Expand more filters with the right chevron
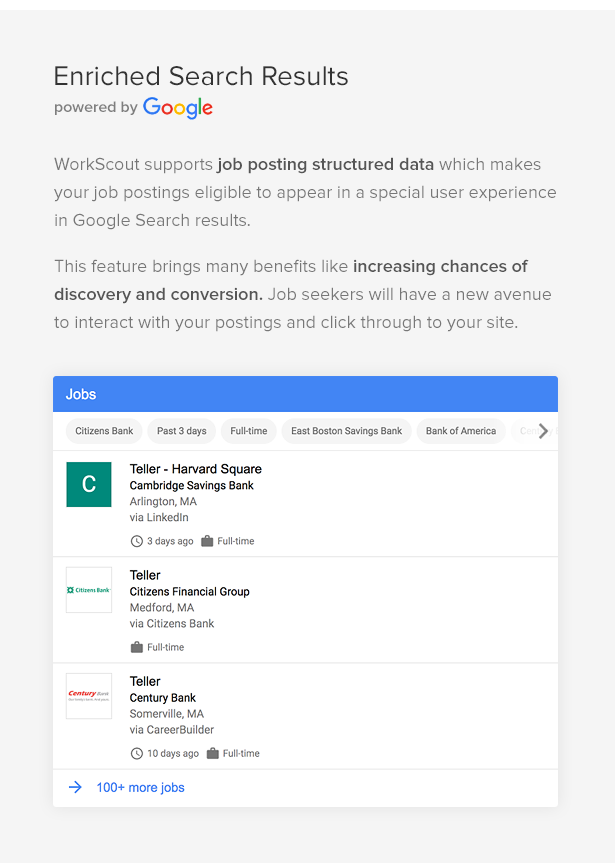This screenshot has height=863, width=615. 543,431
